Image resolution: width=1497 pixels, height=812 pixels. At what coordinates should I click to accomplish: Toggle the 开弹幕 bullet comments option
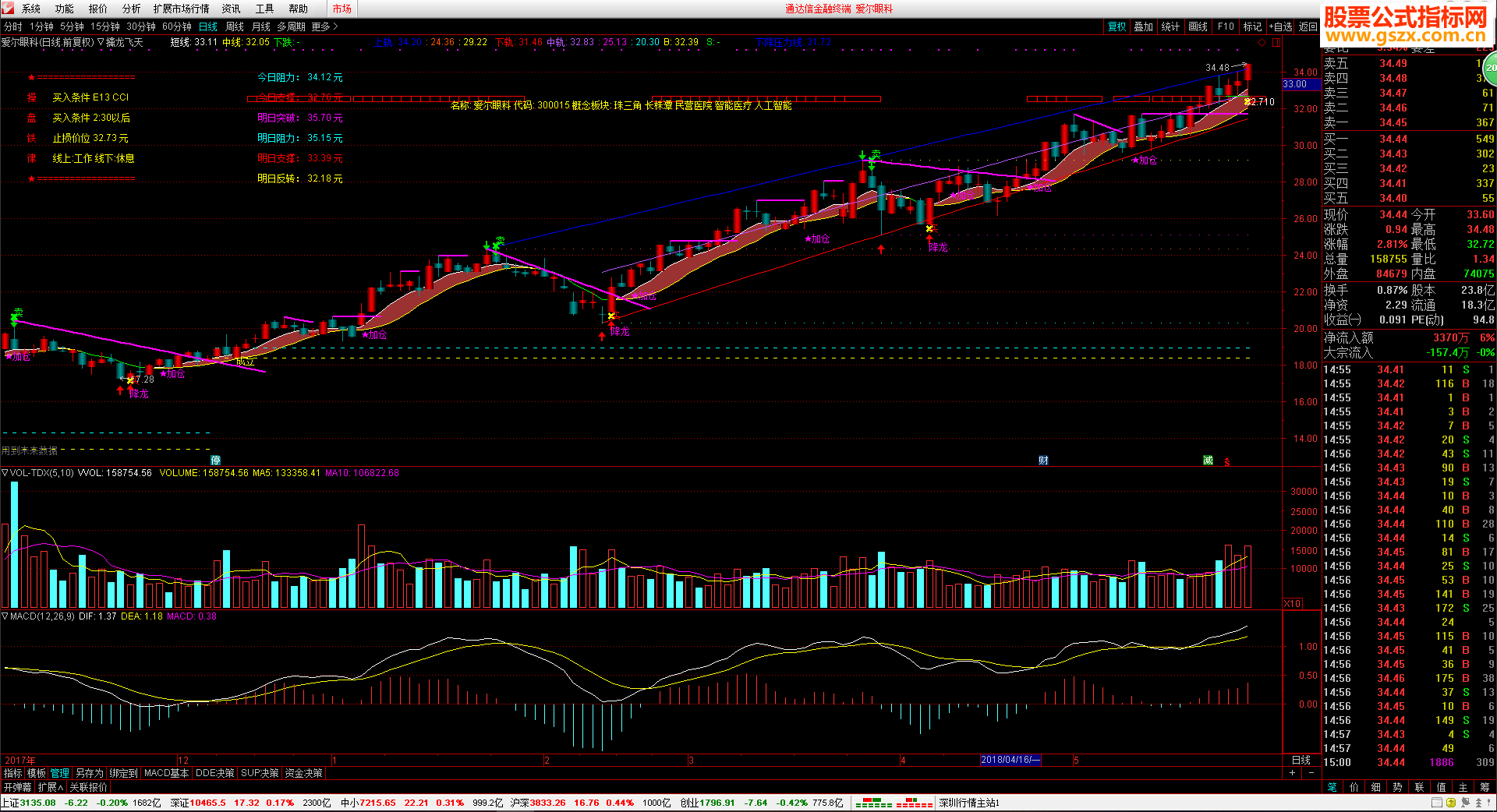pyautogui.click(x=18, y=787)
